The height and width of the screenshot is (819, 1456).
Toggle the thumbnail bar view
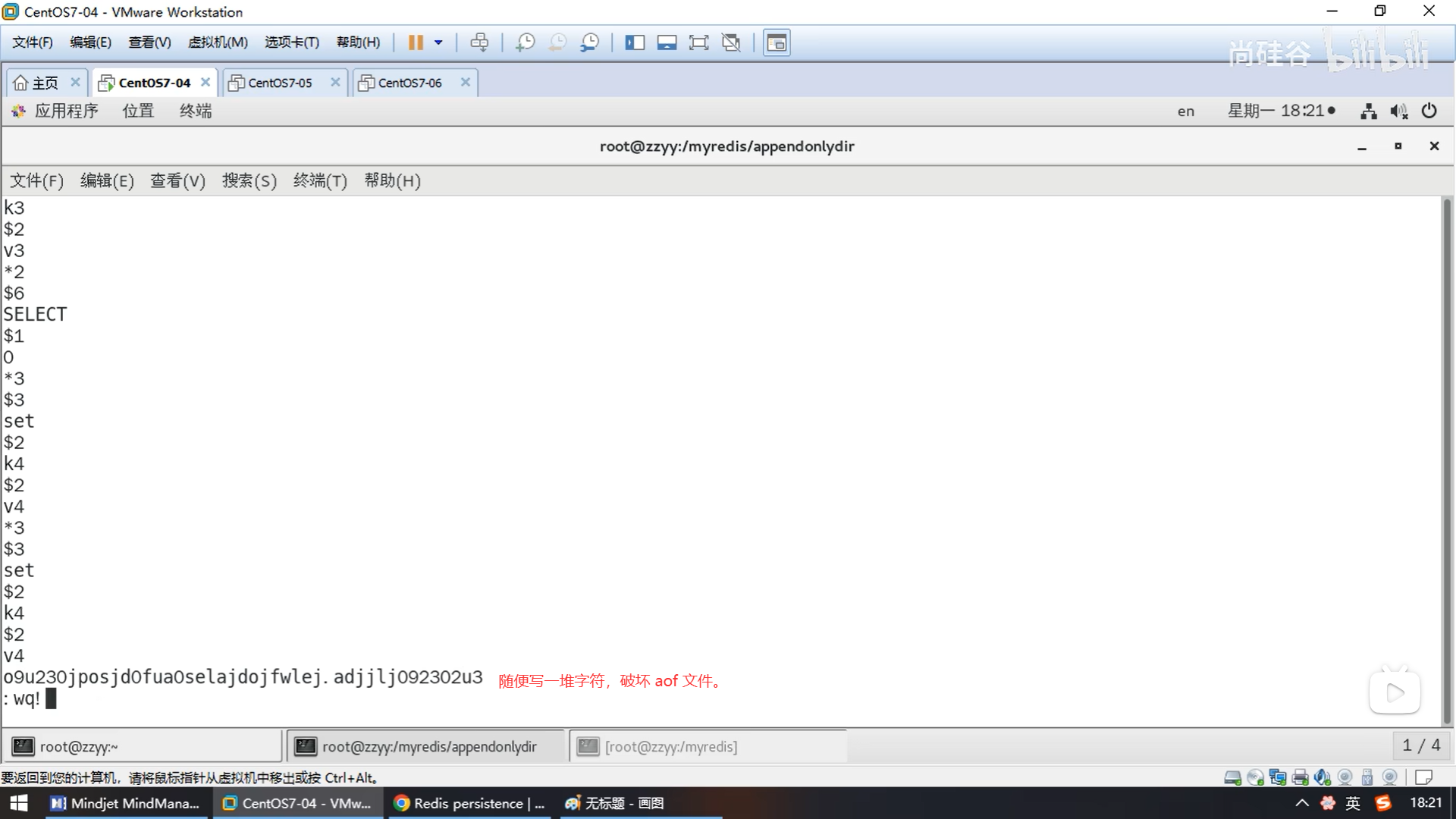[x=667, y=42]
